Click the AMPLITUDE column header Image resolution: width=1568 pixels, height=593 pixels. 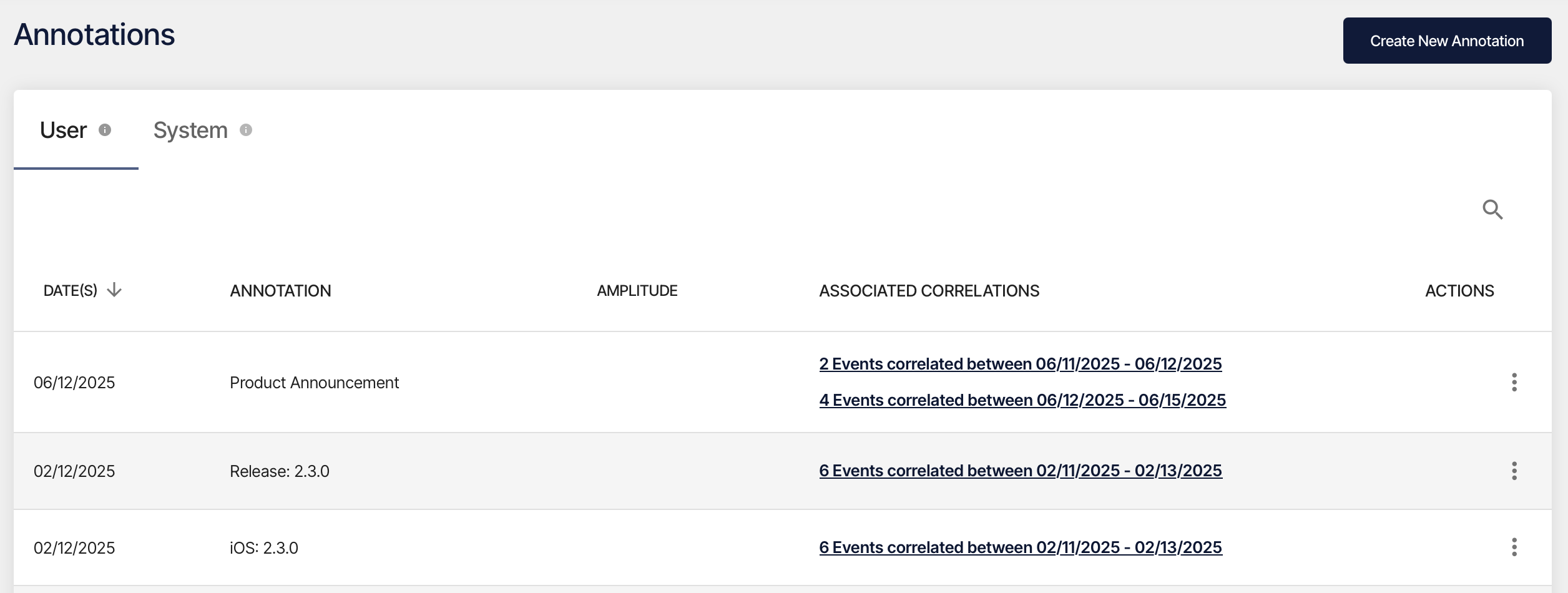[637, 291]
